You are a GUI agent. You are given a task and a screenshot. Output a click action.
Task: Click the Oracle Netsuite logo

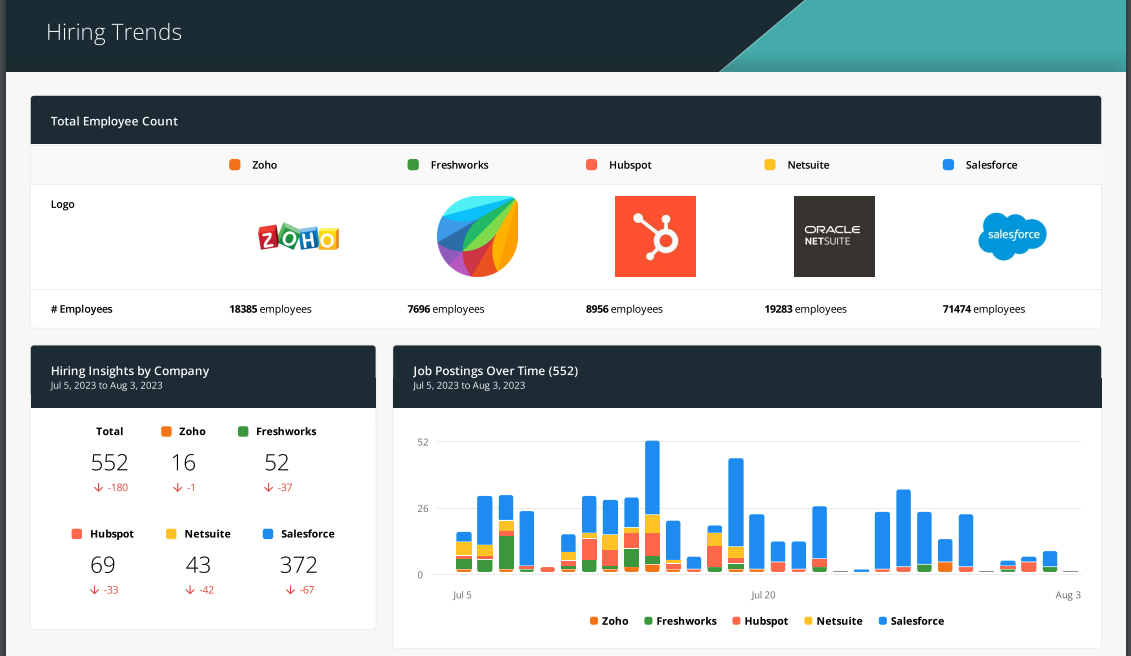pyautogui.click(x=834, y=236)
